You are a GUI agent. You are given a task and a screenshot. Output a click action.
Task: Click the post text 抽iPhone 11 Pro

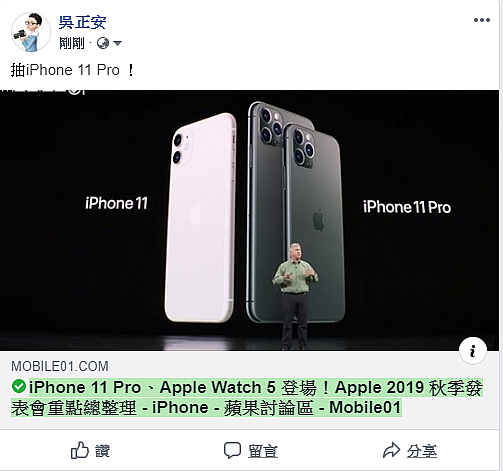tap(72, 70)
